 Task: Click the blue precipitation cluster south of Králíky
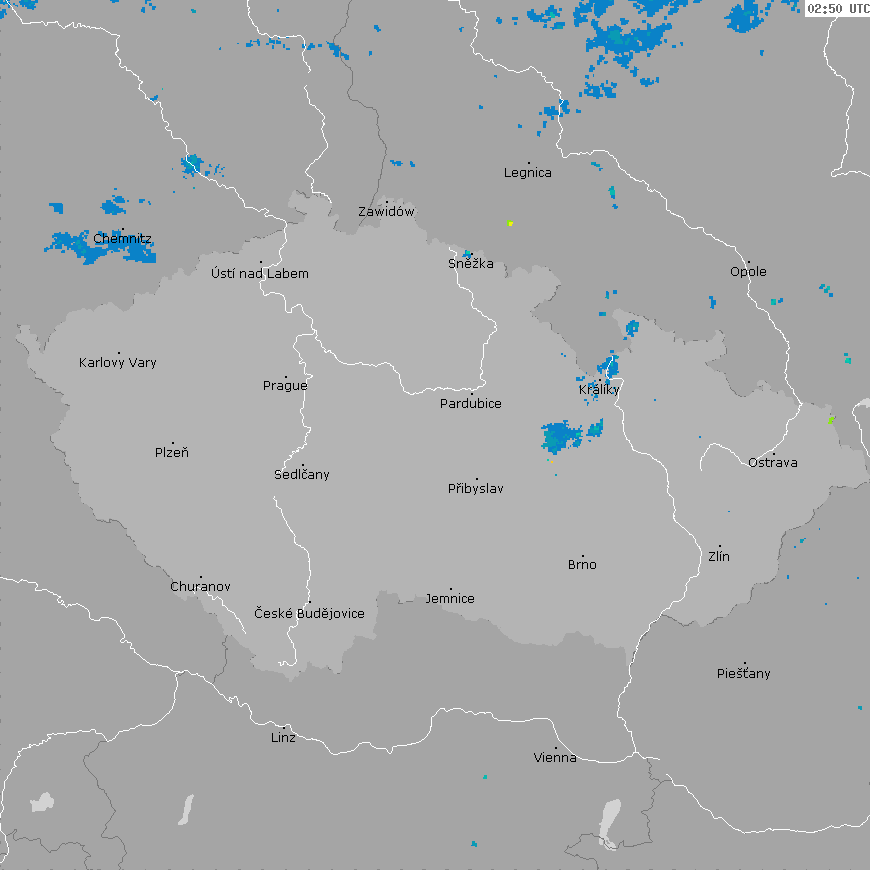point(561,437)
